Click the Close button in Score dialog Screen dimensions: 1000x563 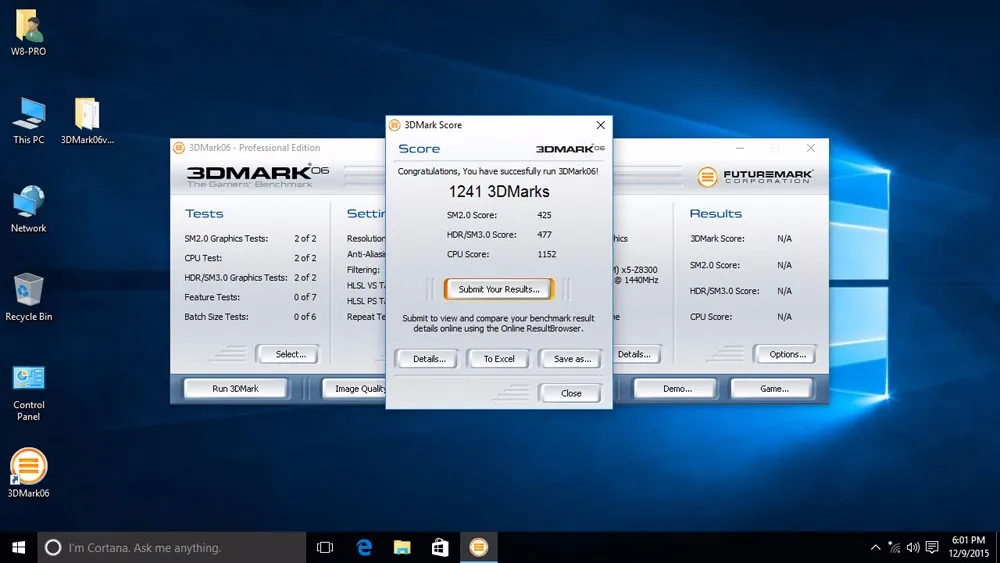(x=571, y=393)
